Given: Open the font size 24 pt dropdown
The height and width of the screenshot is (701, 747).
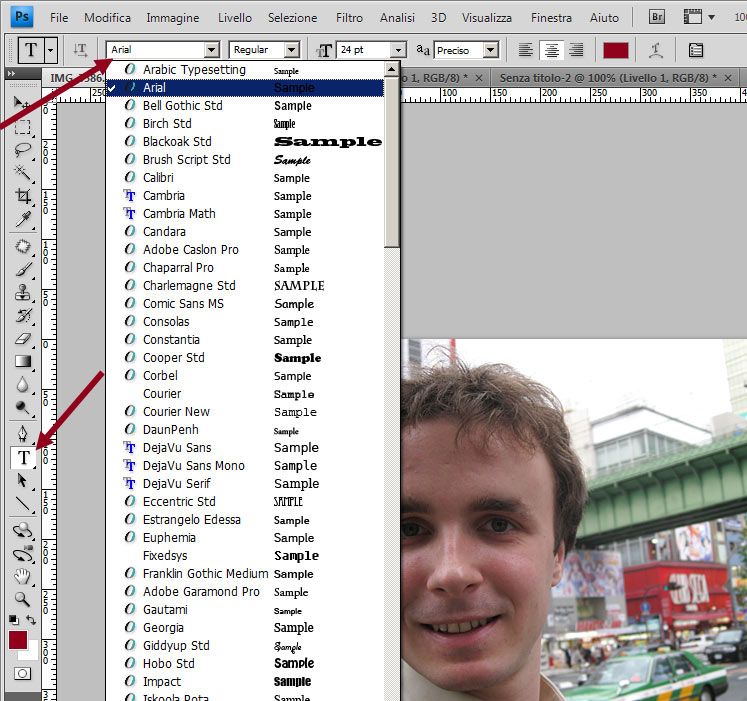Looking at the screenshot, I should (x=398, y=50).
